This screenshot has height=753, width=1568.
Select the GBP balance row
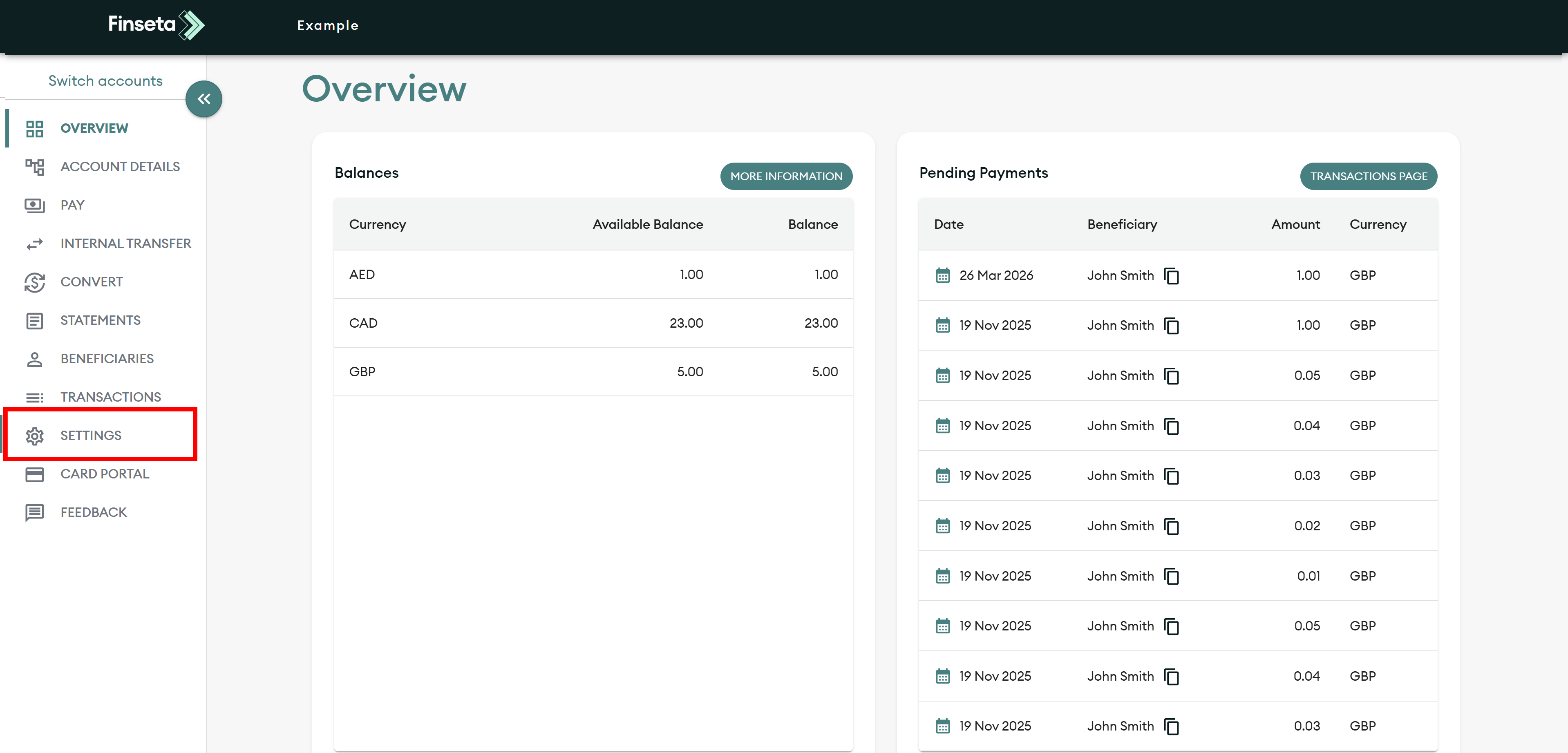coord(593,372)
